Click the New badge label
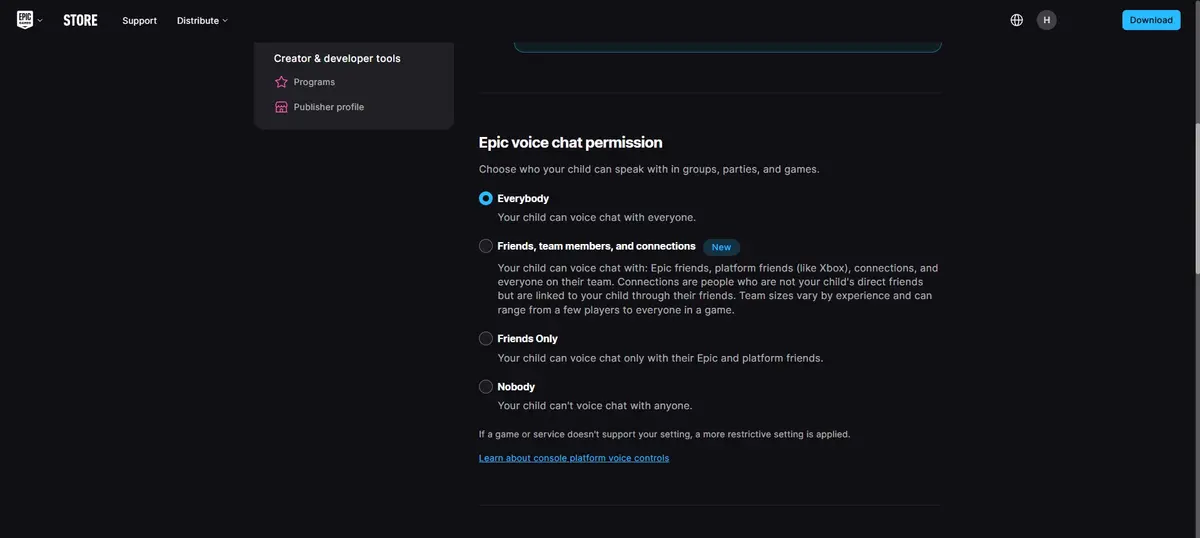 click(x=721, y=247)
